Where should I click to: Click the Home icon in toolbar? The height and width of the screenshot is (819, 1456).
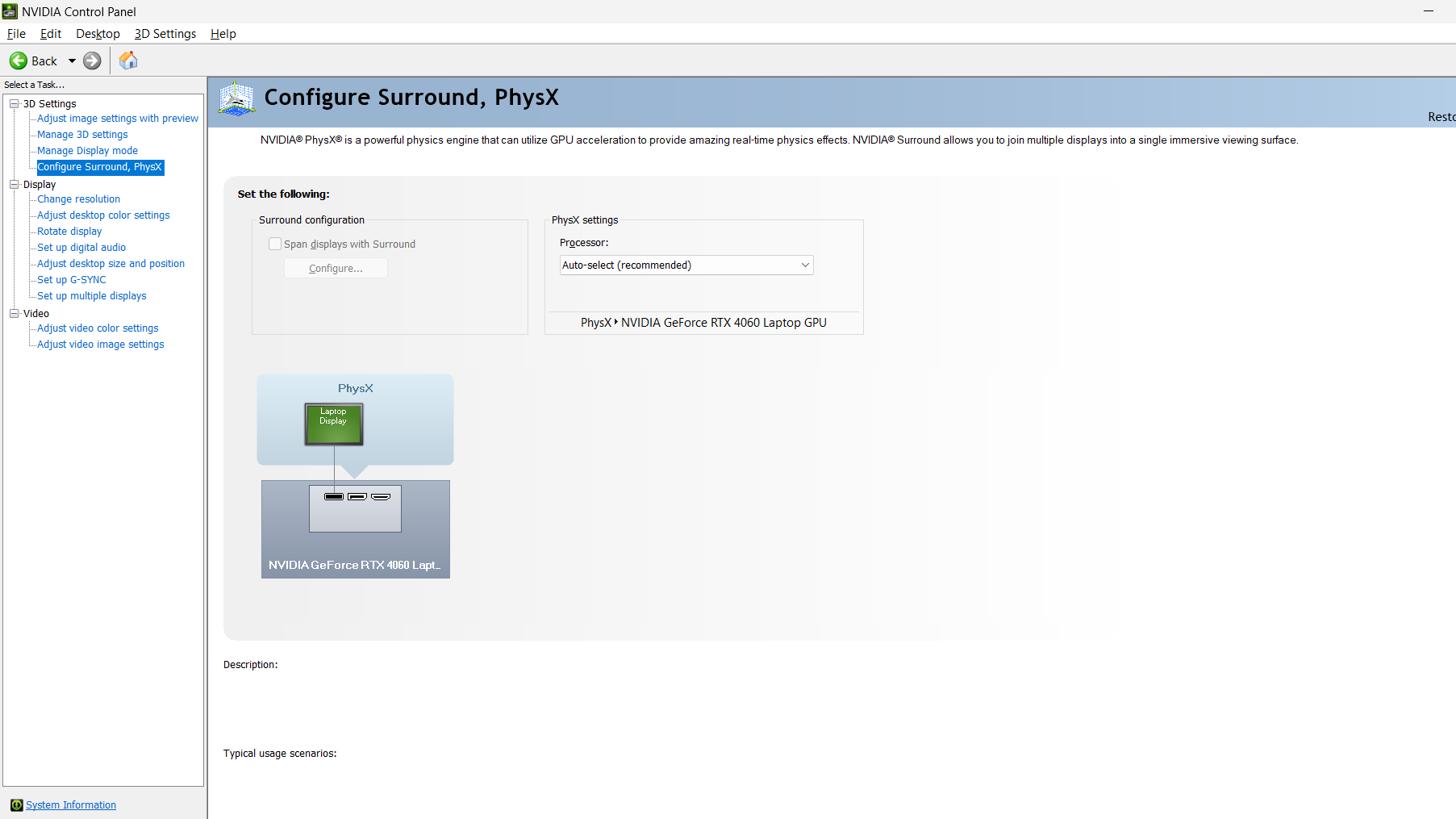(128, 61)
